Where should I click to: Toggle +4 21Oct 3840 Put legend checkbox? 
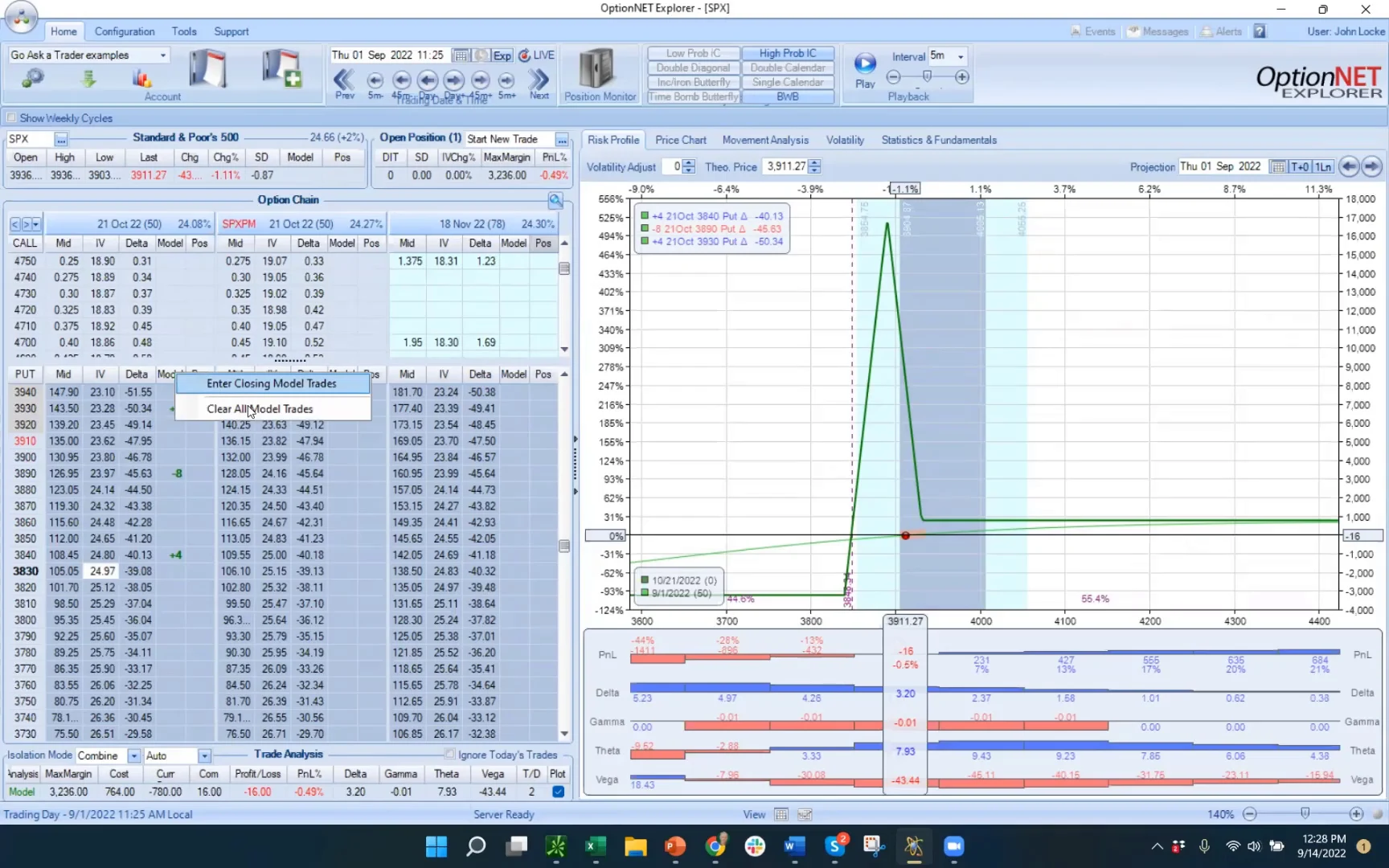pyautogui.click(x=645, y=216)
